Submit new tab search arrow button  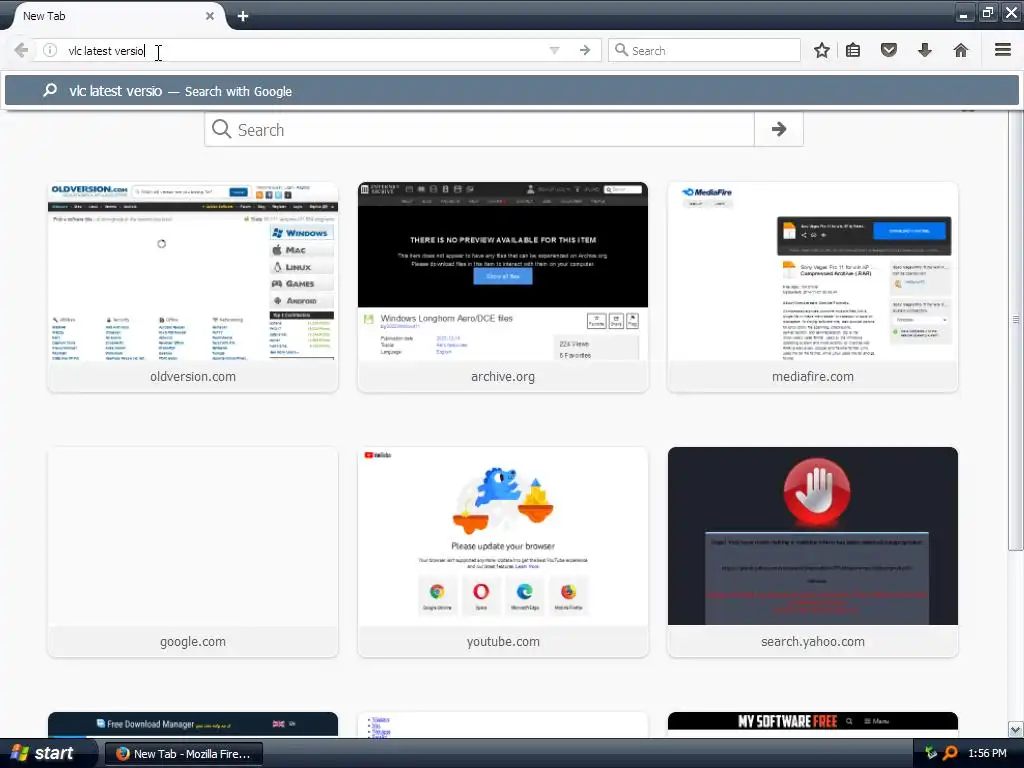(778, 129)
